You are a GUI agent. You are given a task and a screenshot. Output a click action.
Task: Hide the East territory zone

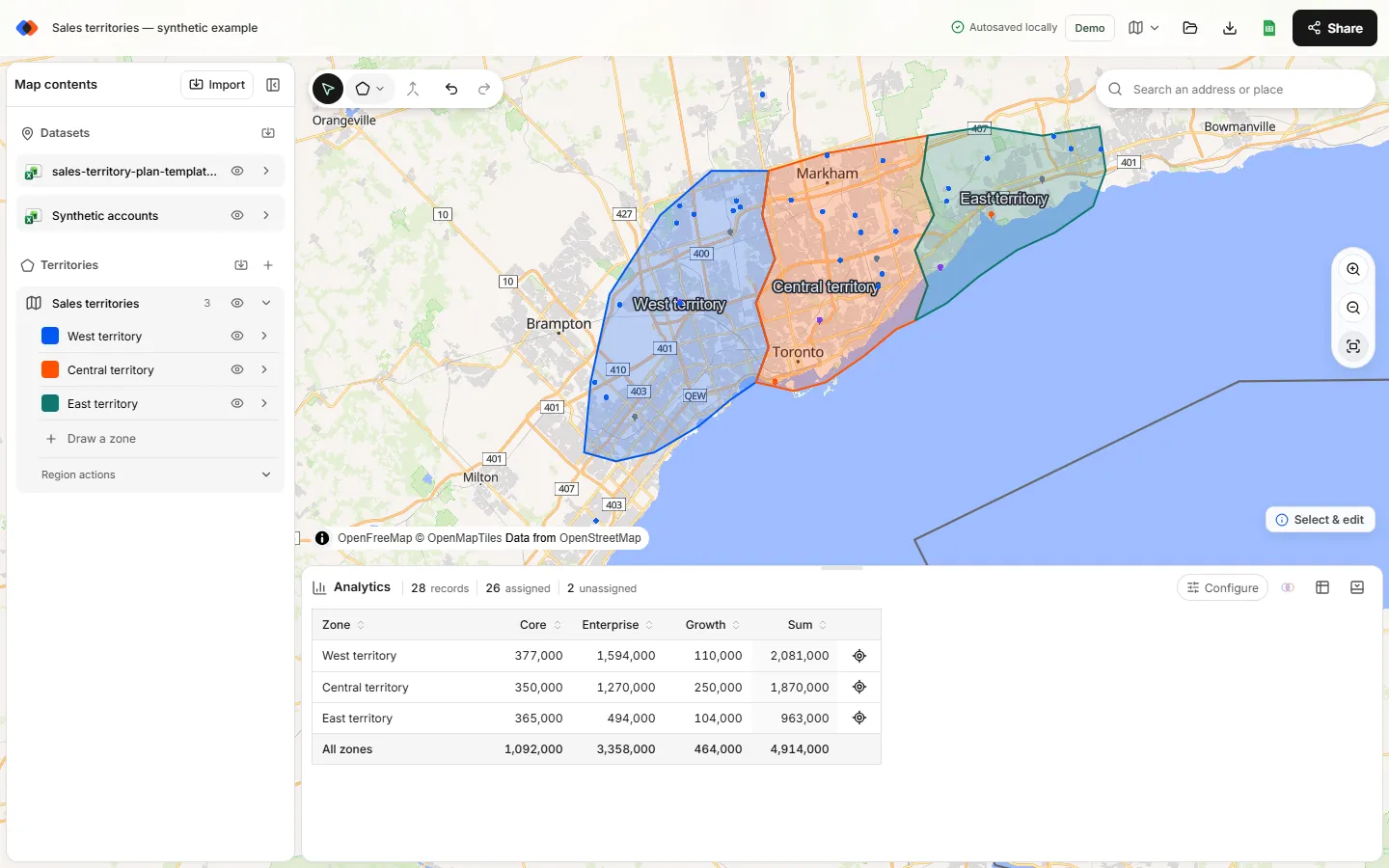pos(237,403)
